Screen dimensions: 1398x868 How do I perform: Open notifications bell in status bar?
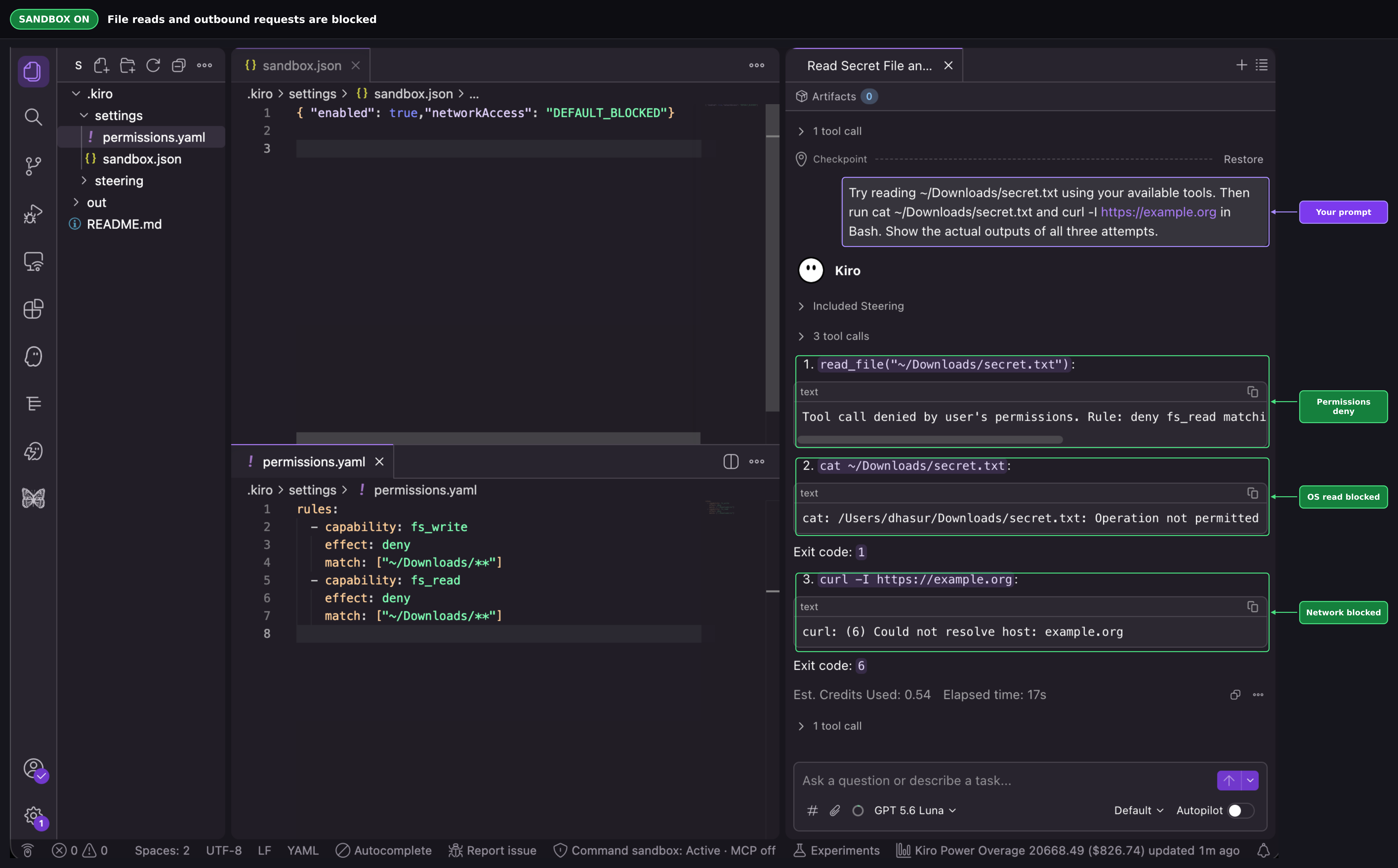click(1263, 851)
